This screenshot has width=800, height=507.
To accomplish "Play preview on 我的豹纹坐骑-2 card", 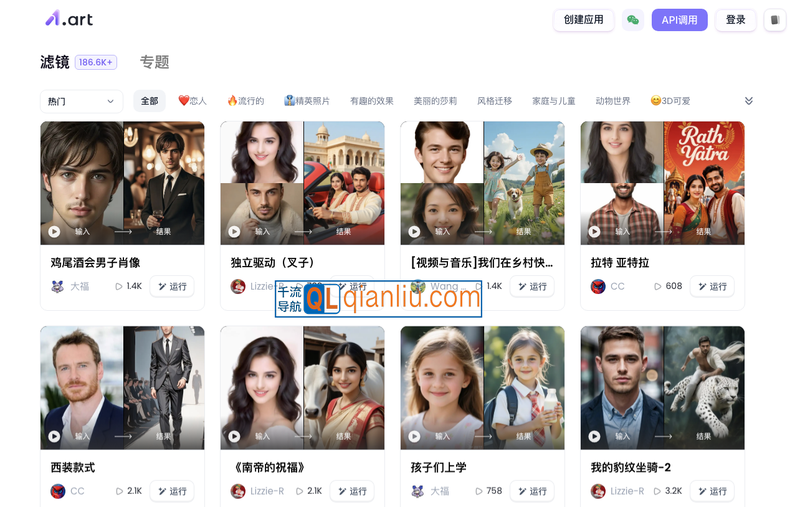I will (x=594, y=437).
